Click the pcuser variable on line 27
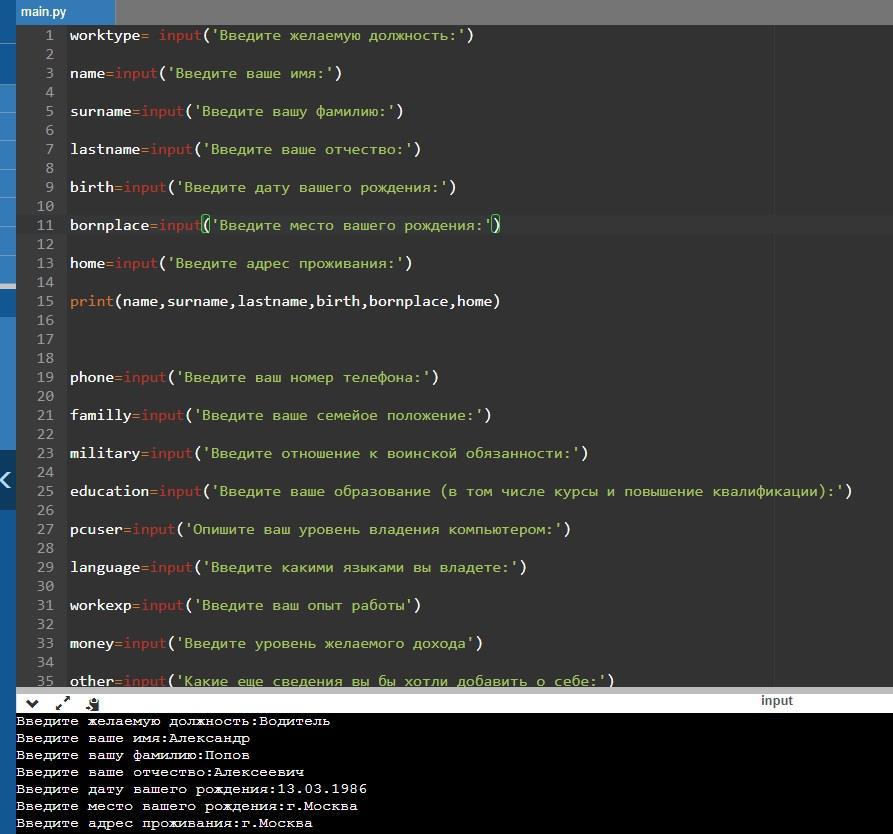Image resolution: width=893 pixels, height=834 pixels. (x=96, y=529)
